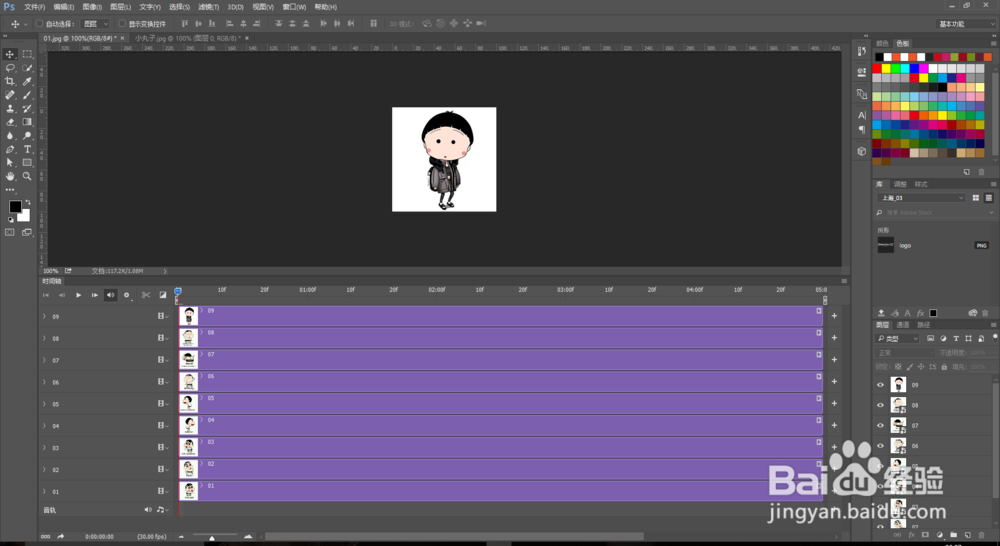The height and width of the screenshot is (546, 1000).
Task: Toggle layer filtering switch
Action: pyautogui.click(x=995, y=337)
